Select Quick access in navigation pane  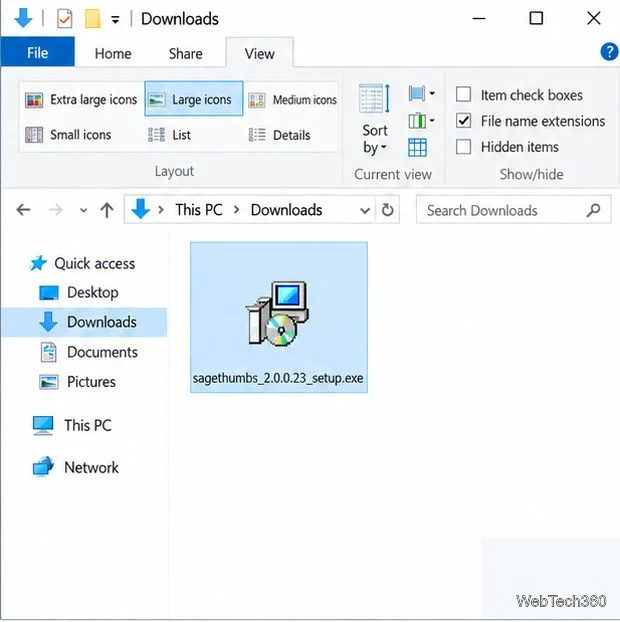point(83,263)
